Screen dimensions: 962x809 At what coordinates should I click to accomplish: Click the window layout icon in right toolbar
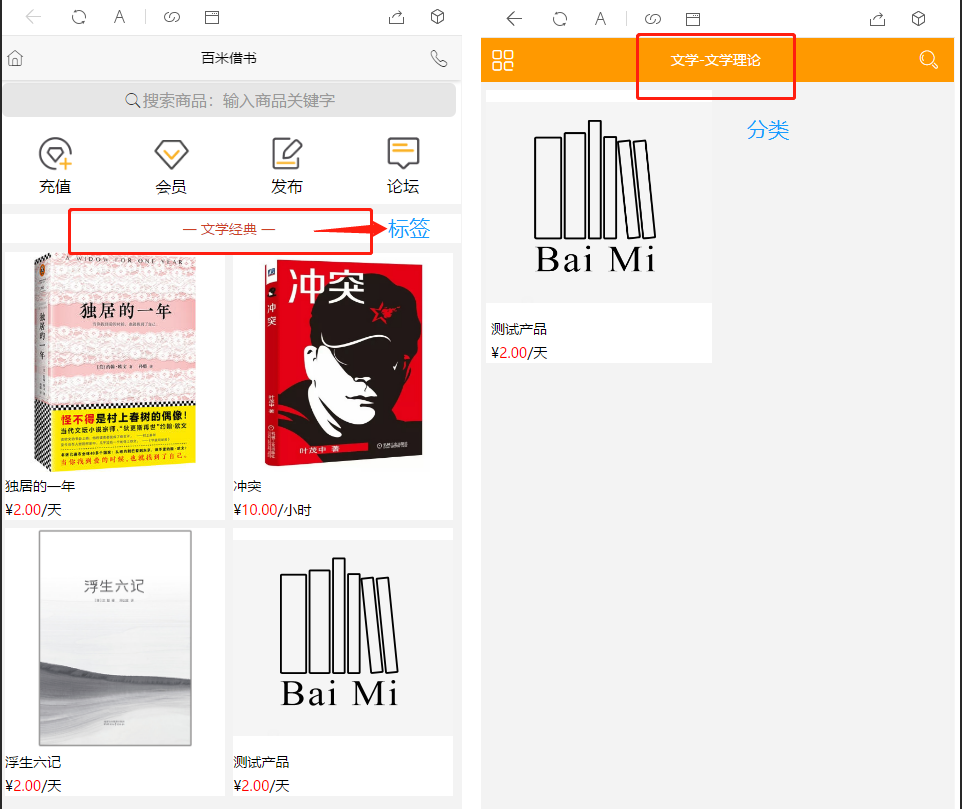[693, 19]
